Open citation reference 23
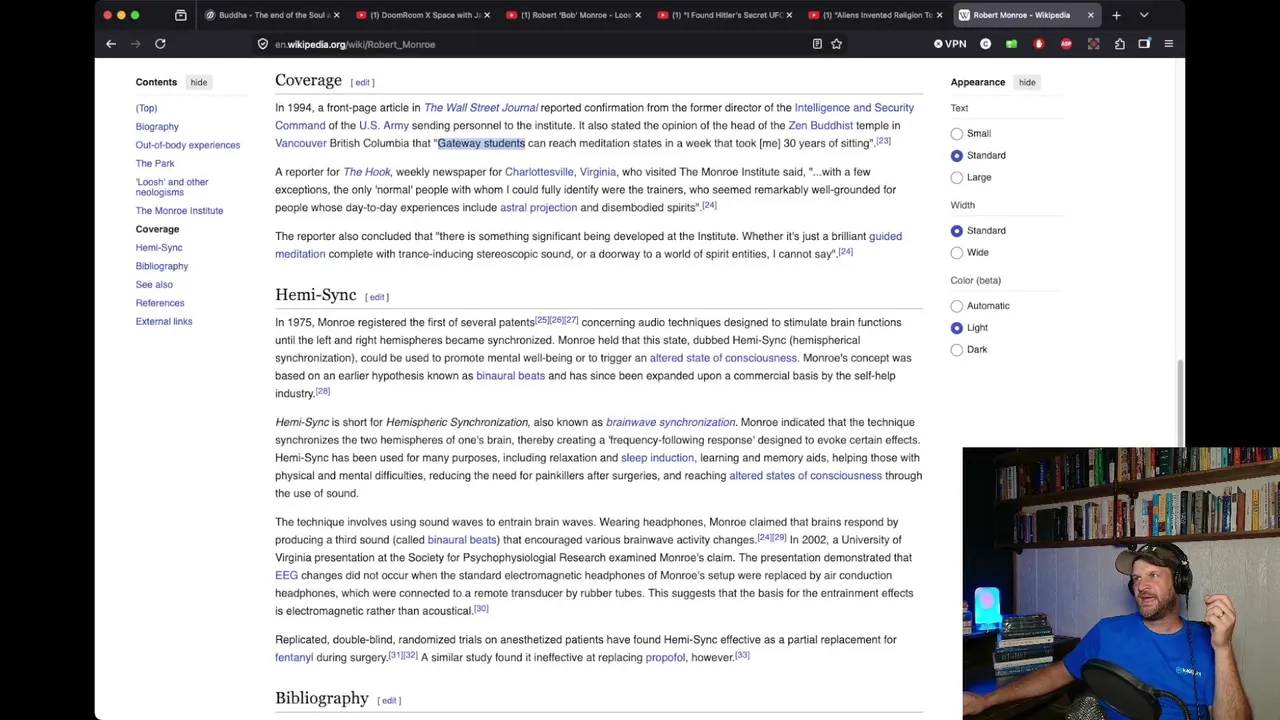 click(x=883, y=141)
